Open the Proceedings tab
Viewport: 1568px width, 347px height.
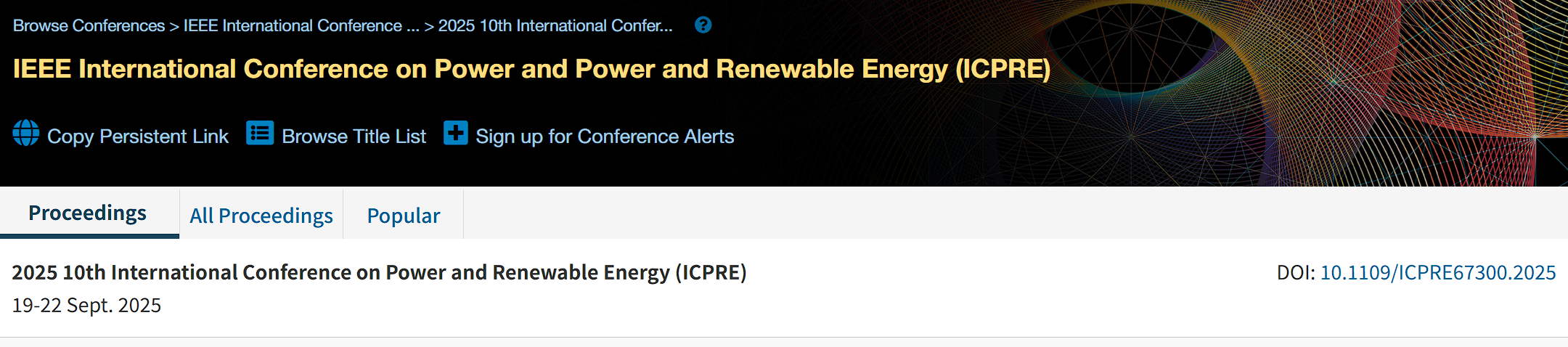(x=88, y=213)
